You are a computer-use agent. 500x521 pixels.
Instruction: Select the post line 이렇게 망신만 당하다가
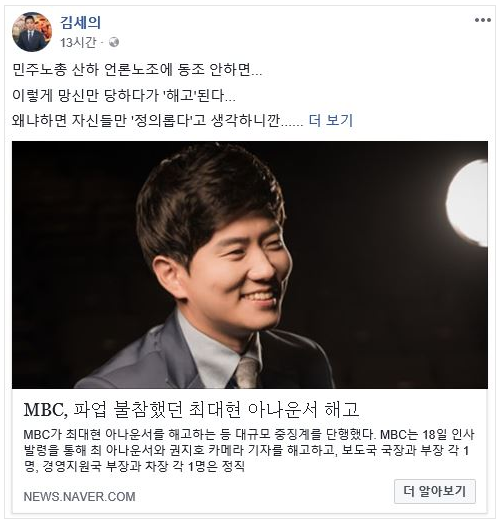coord(124,95)
